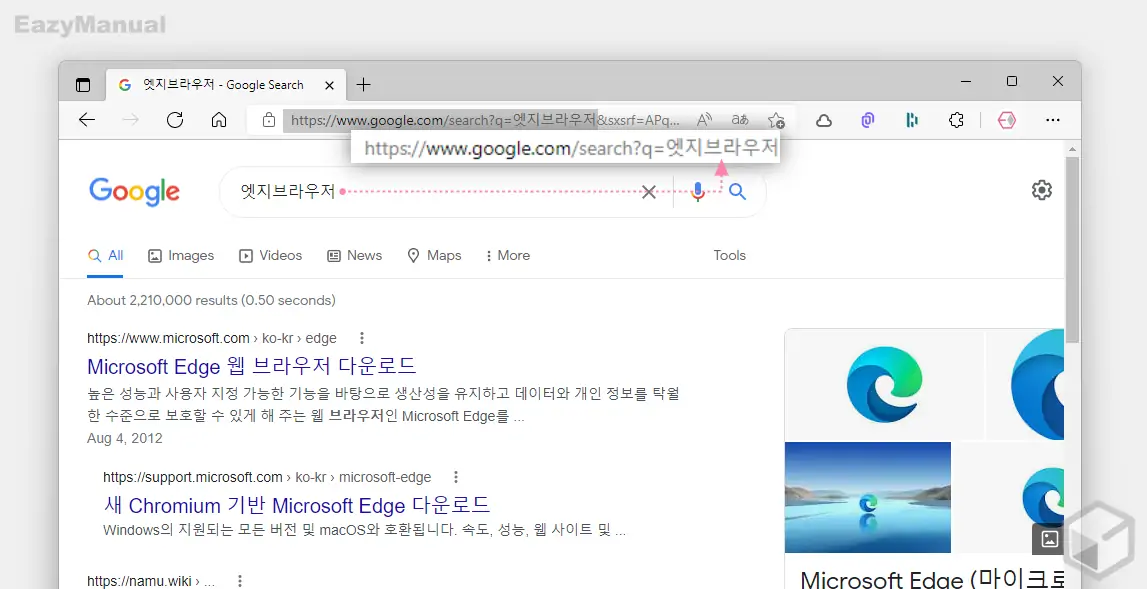Open the vertical tabs panel icon
The image size is (1147, 589).
83,85
